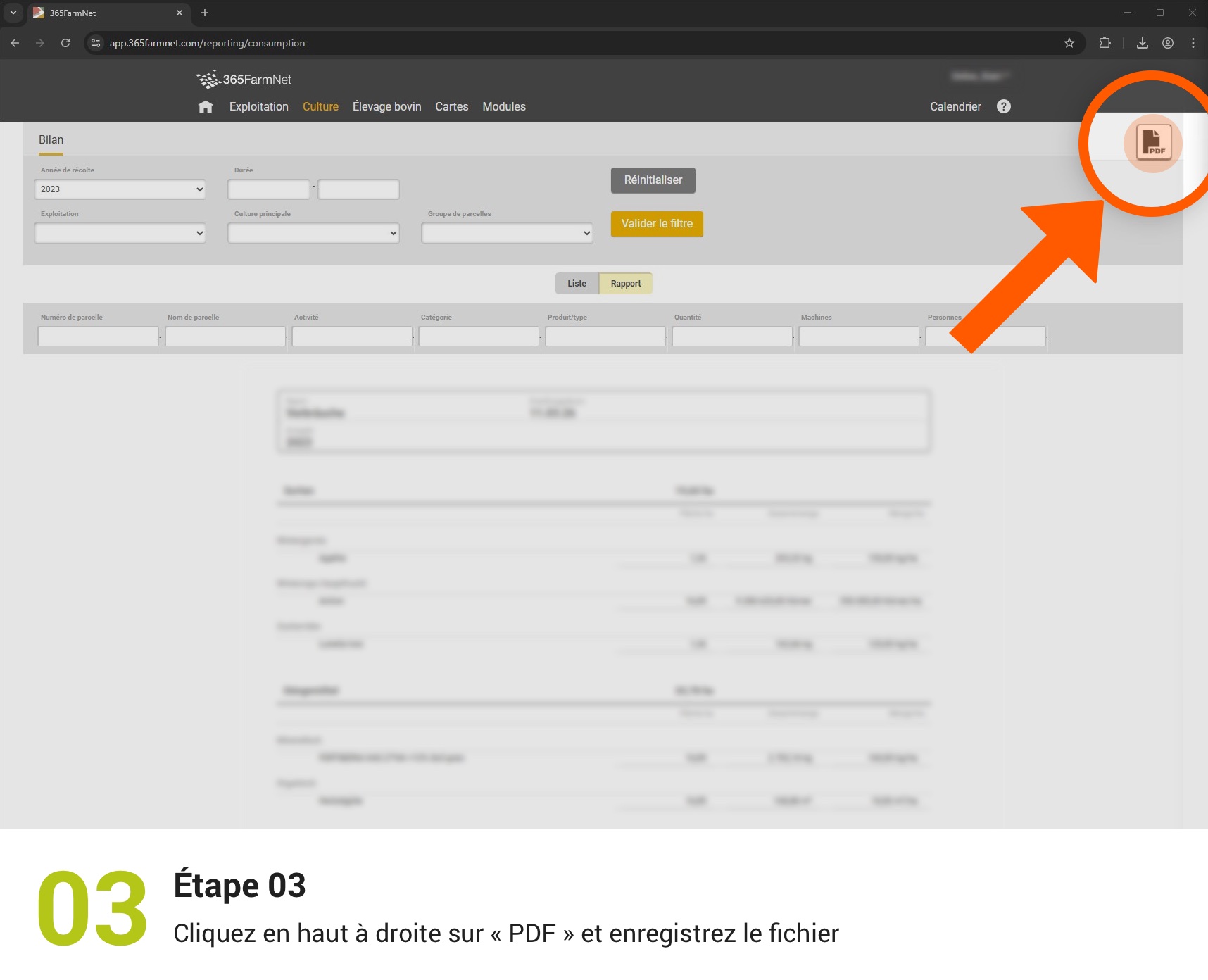This screenshot has width=1208, height=980.
Task: Open the Calendrier link
Action: coord(955,107)
